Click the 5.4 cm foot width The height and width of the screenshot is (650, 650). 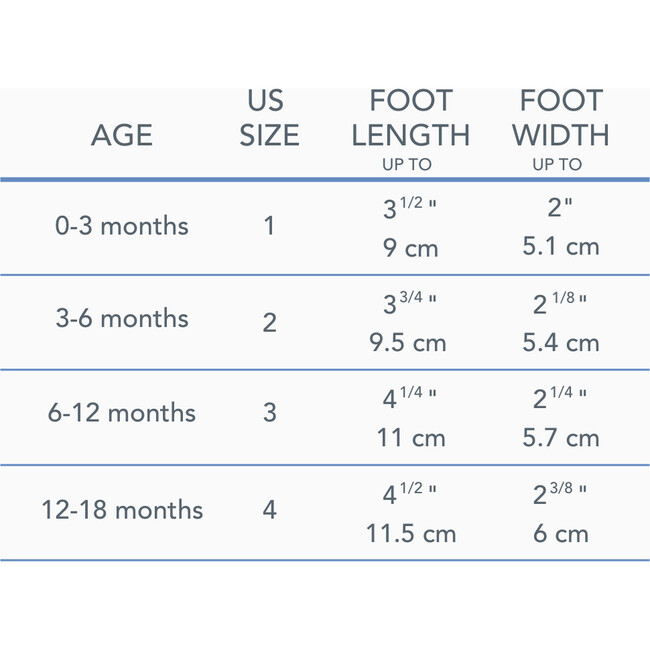(561, 343)
